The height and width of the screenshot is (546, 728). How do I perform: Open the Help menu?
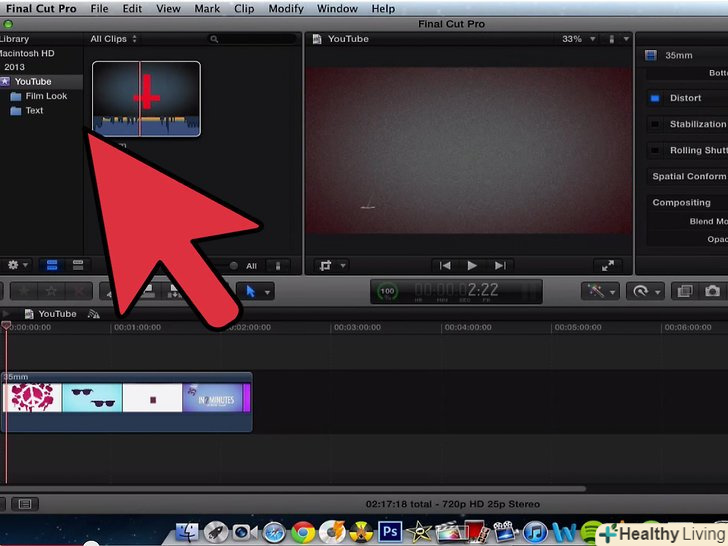pyautogui.click(x=383, y=9)
